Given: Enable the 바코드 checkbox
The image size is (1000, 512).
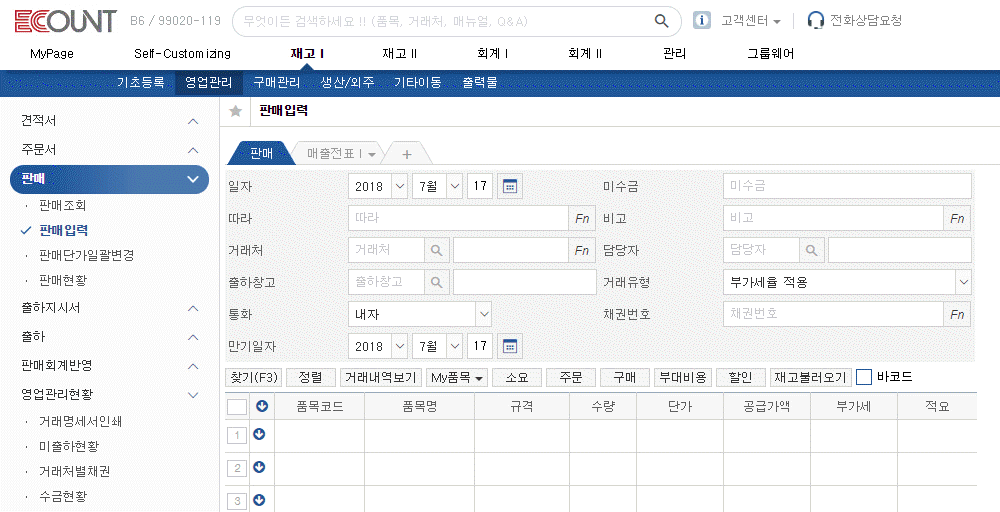Looking at the screenshot, I should point(864,377).
